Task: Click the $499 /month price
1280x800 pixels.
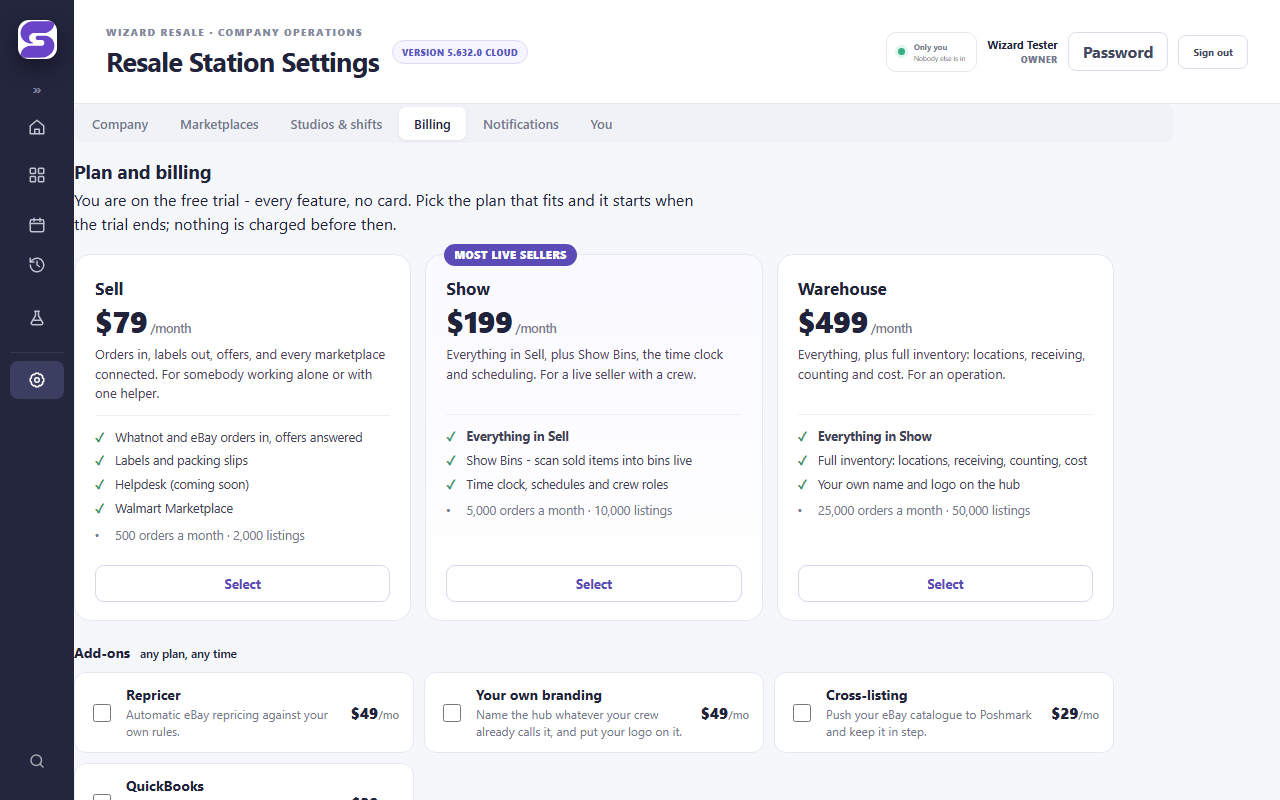Action: (855, 323)
